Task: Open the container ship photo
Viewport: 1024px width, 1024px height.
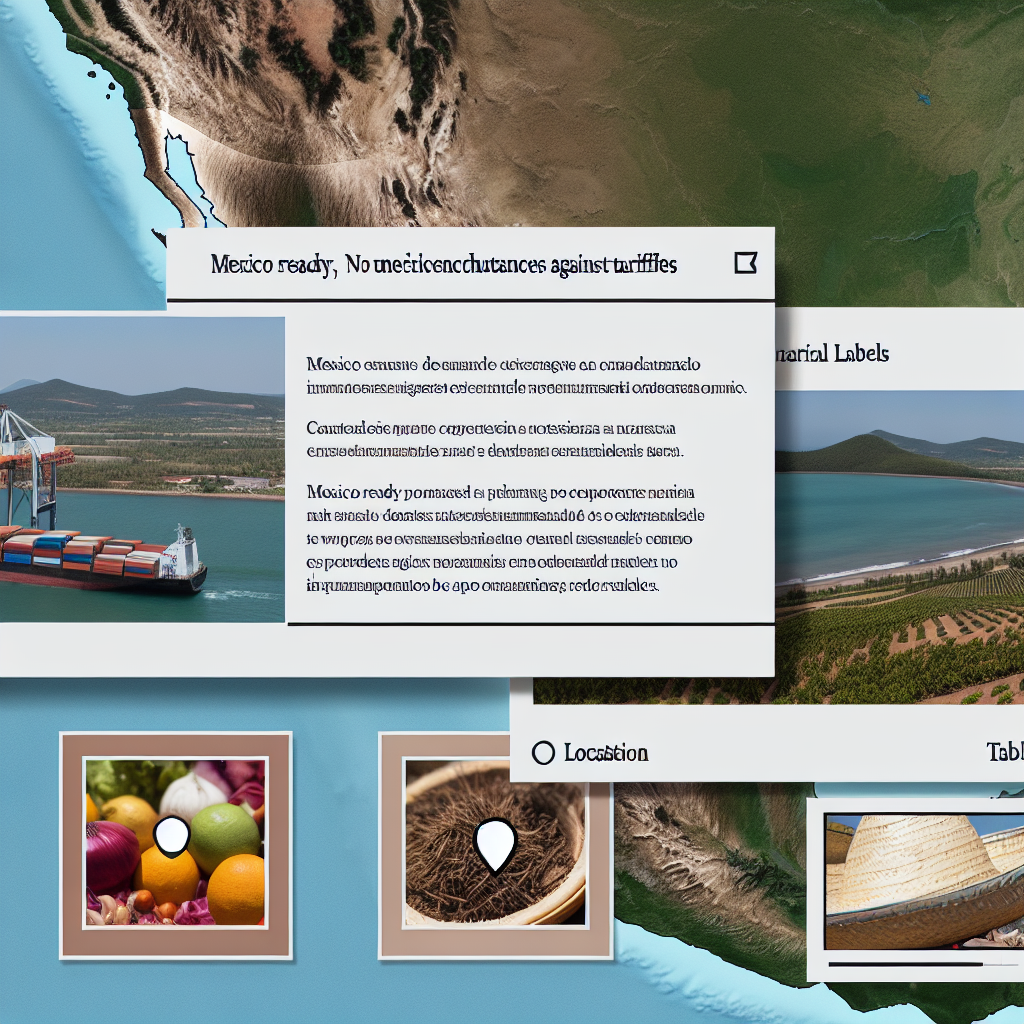Action: 142,470
